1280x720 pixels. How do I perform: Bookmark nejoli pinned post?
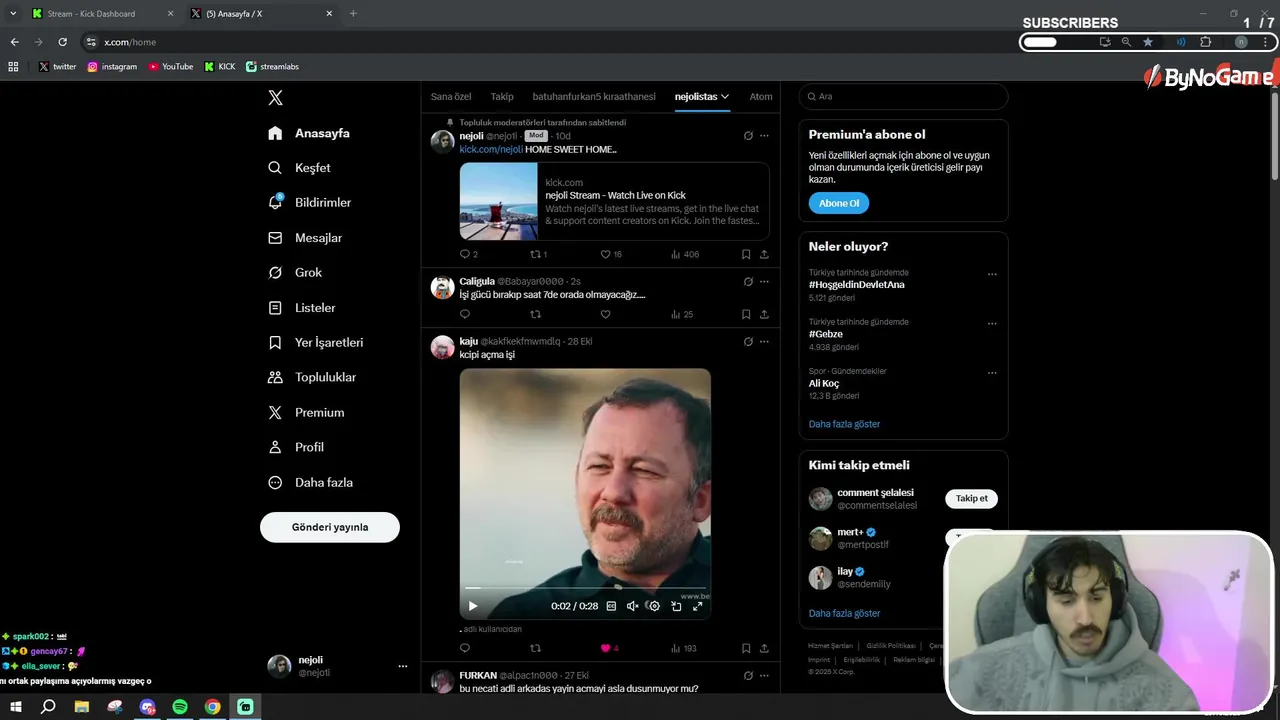coord(746,254)
